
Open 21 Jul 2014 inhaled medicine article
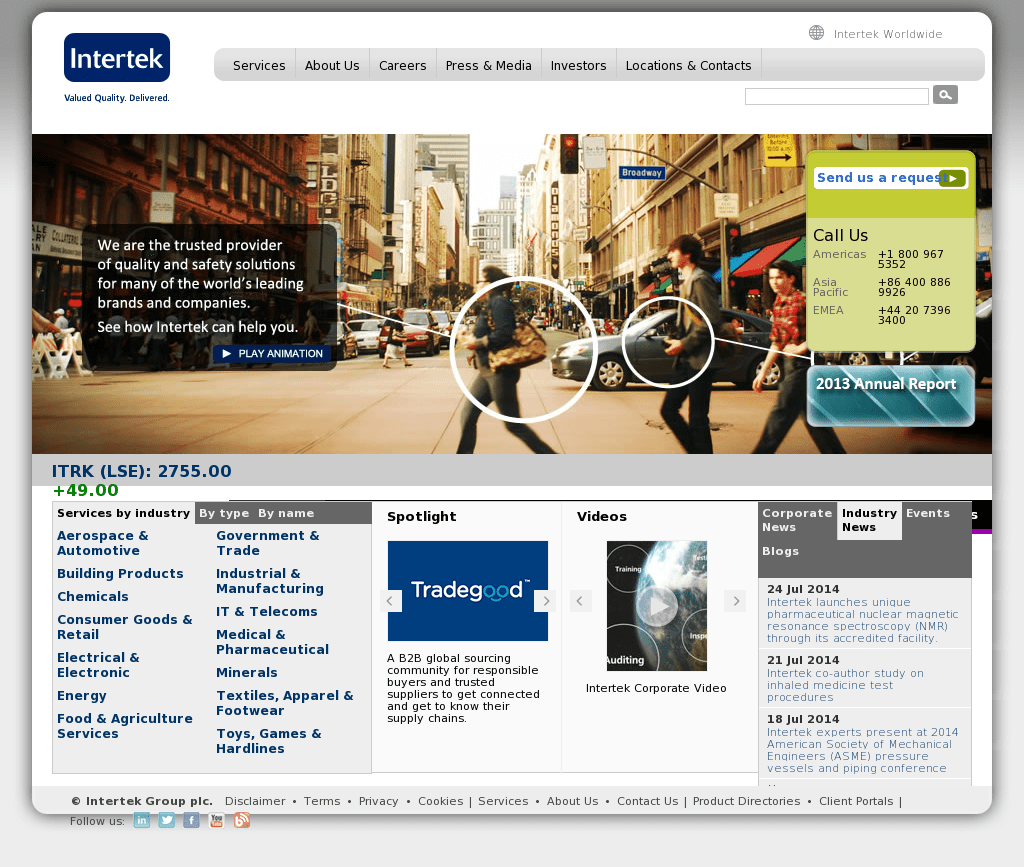pos(845,685)
